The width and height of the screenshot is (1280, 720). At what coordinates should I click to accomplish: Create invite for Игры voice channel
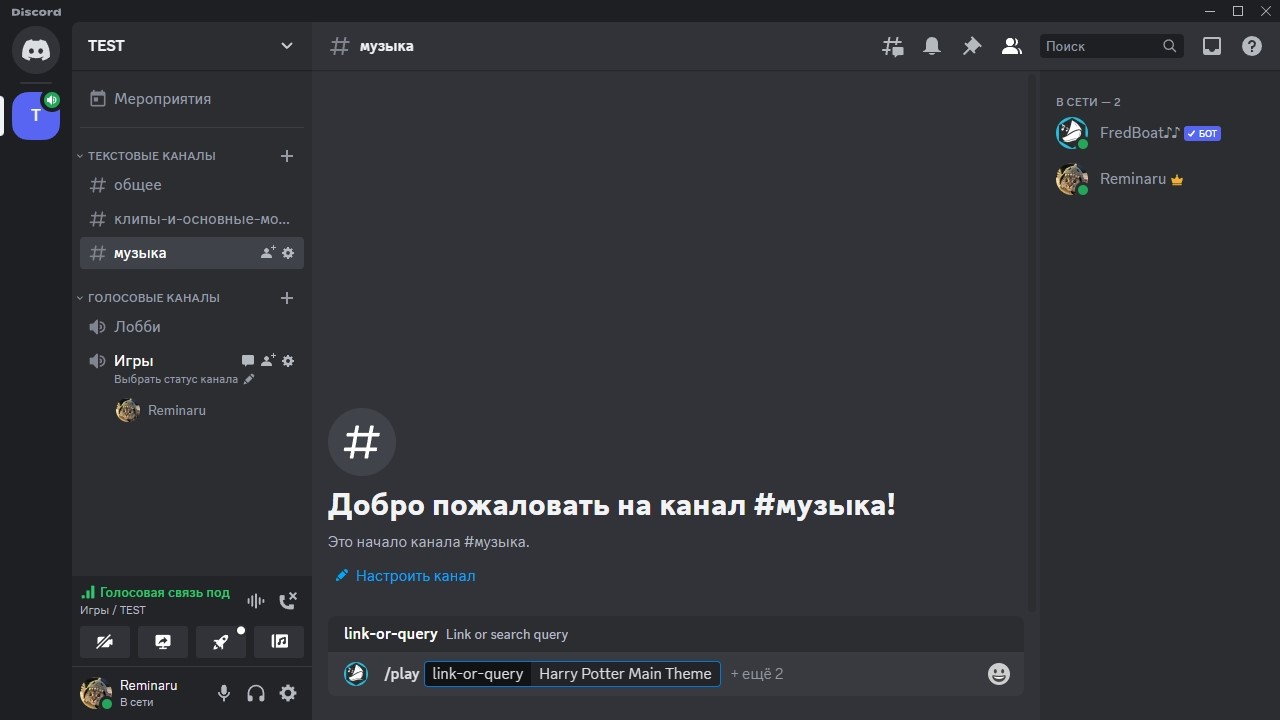pos(268,361)
